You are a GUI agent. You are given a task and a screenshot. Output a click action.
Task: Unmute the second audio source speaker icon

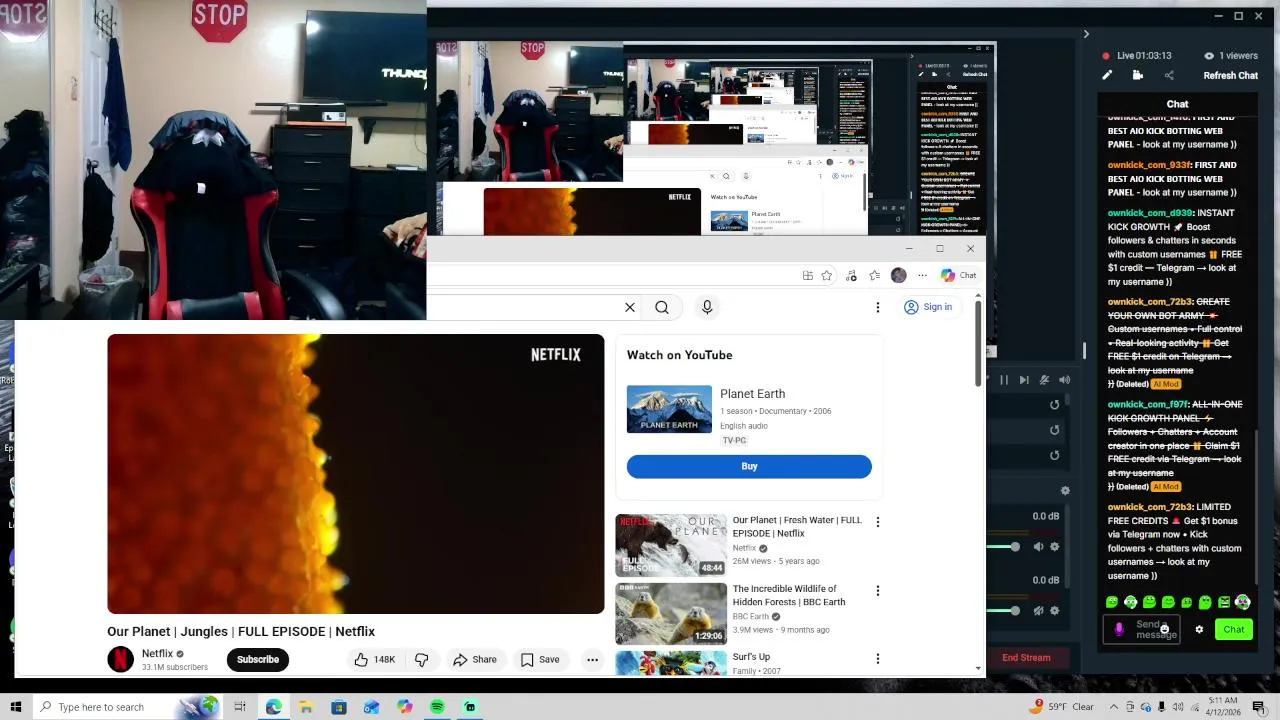point(1038,611)
